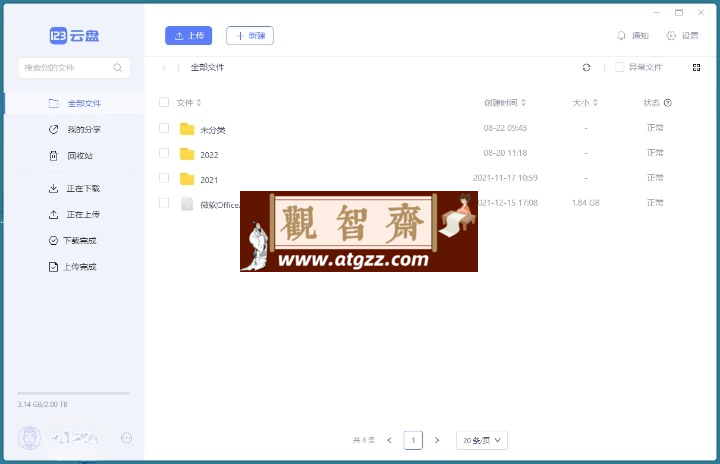
Task: Open the 20条/页 page size dropdown
Action: click(x=482, y=440)
